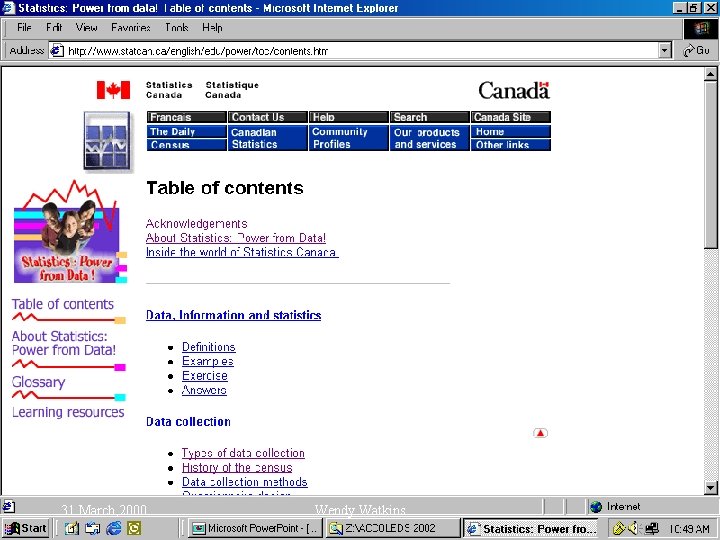This screenshot has width=720, height=540.
Task: Open Types of data collection link
Action: point(243,453)
